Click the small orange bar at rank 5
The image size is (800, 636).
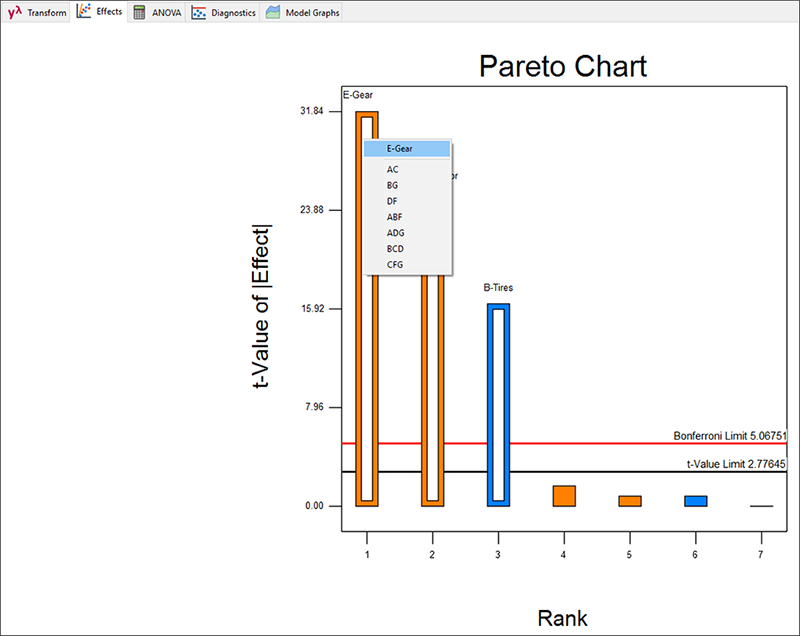pyautogui.click(x=630, y=501)
